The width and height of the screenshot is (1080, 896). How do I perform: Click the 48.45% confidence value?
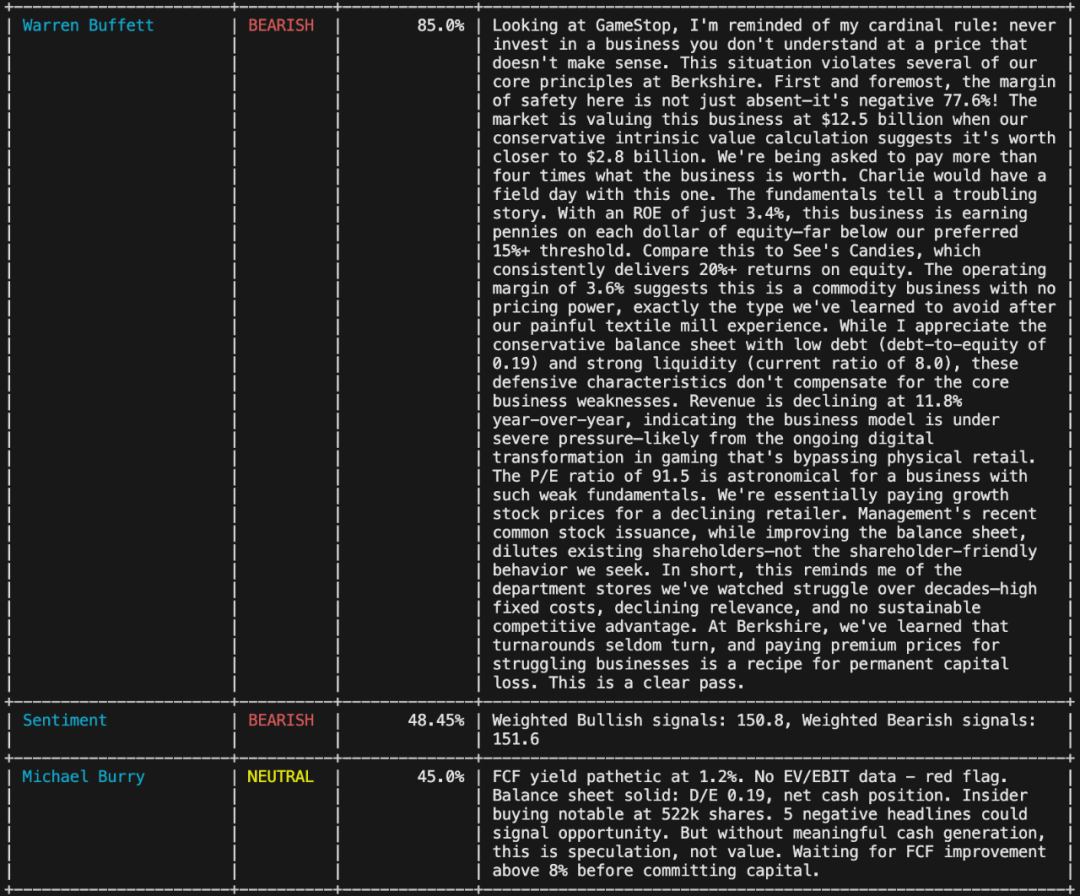(x=435, y=720)
